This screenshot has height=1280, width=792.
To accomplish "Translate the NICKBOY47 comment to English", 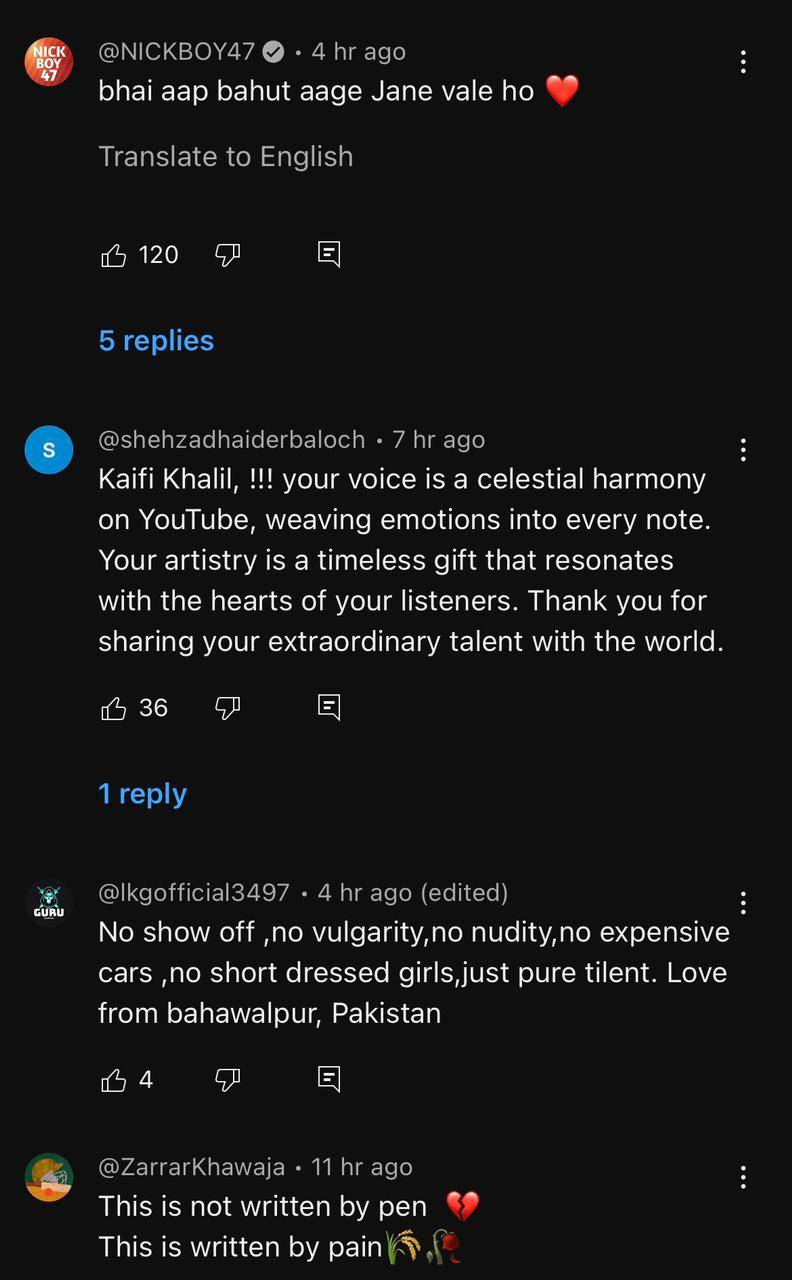I will [x=225, y=157].
